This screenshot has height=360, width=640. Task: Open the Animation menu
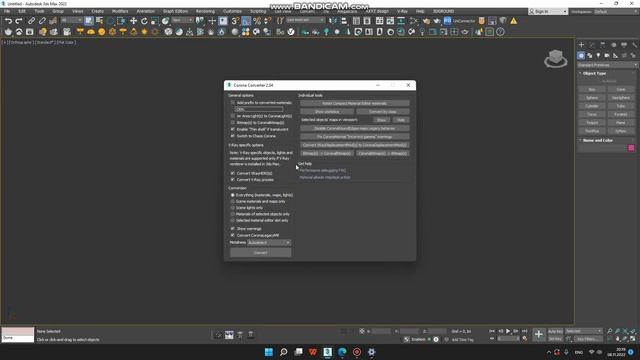pos(145,11)
